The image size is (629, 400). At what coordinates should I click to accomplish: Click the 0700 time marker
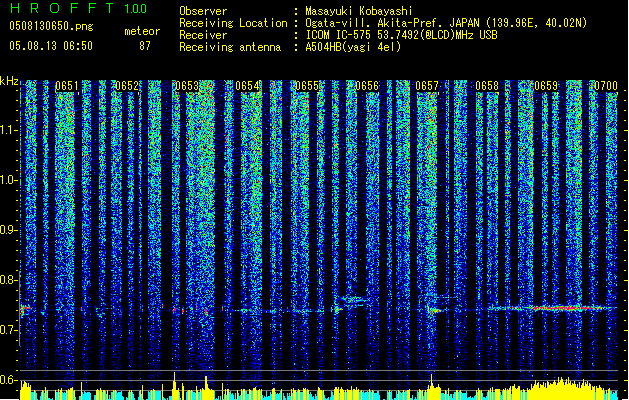[x=606, y=86]
